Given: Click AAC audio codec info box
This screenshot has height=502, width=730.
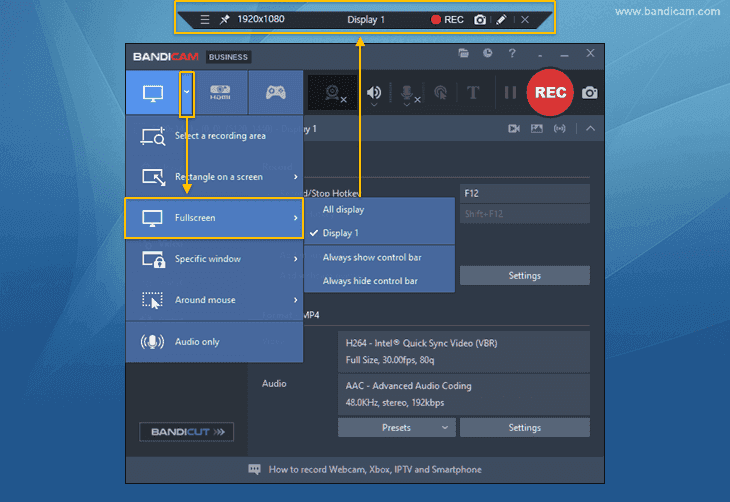Looking at the screenshot, I should (x=464, y=394).
